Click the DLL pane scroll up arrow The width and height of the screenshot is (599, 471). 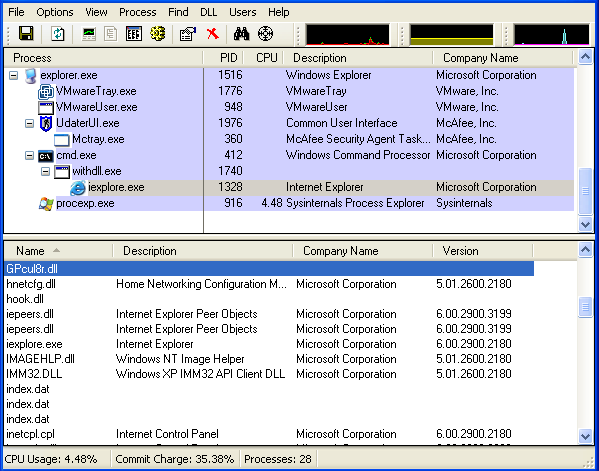point(585,250)
